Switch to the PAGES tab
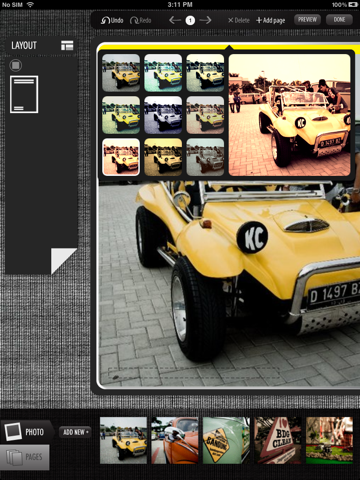Image resolution: width=360 pixels, height=480 pixels. [25, 457]
